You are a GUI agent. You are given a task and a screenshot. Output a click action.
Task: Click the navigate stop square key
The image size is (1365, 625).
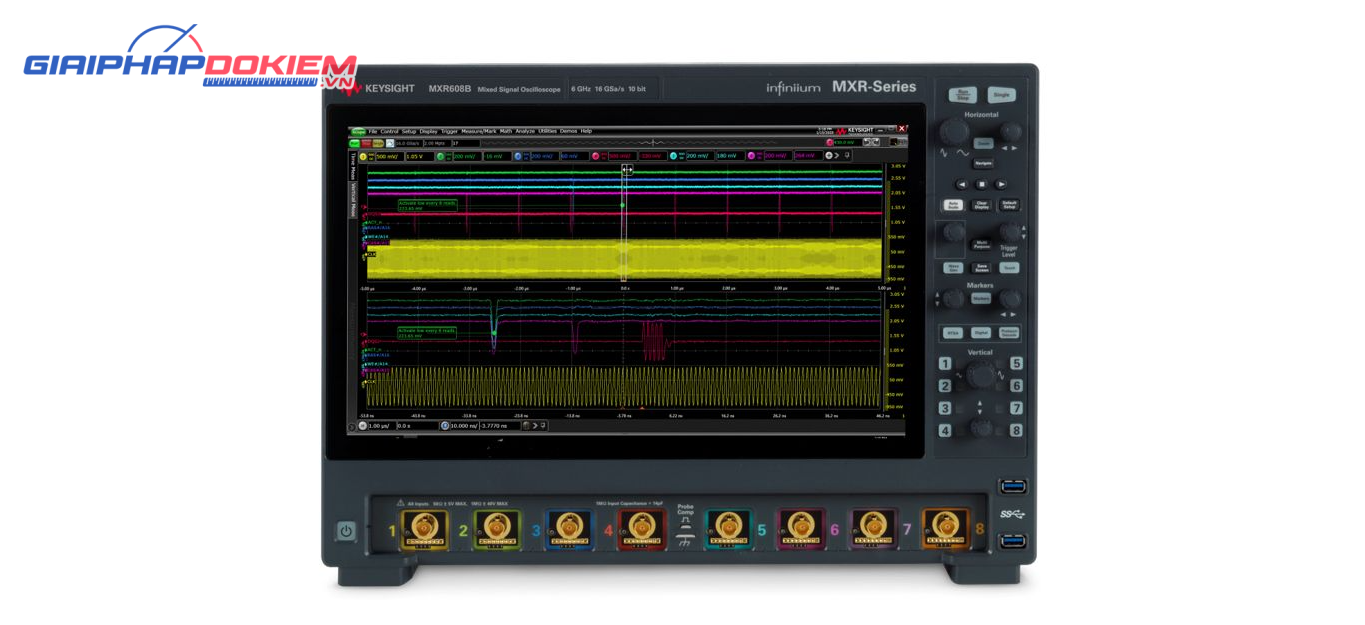[981, 184]
